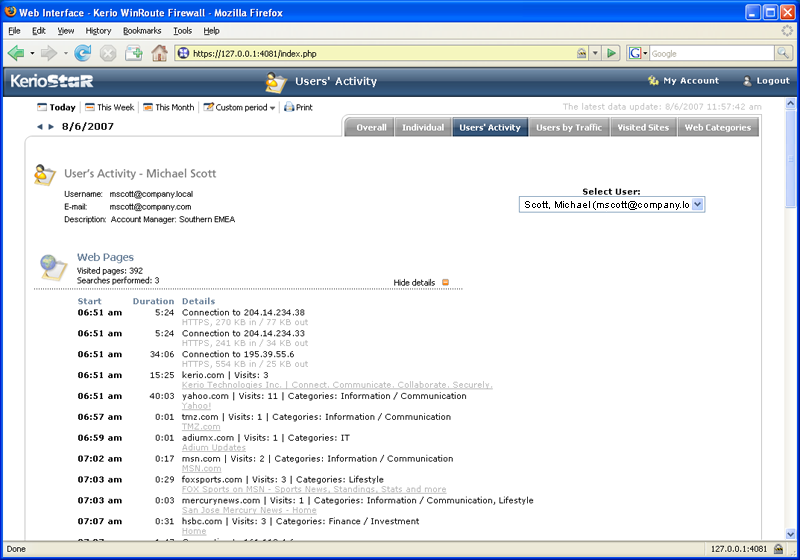This screenshot has width=800, height=560.
Task: Open the Yahoo! page link
Action: tap(196, 406)
